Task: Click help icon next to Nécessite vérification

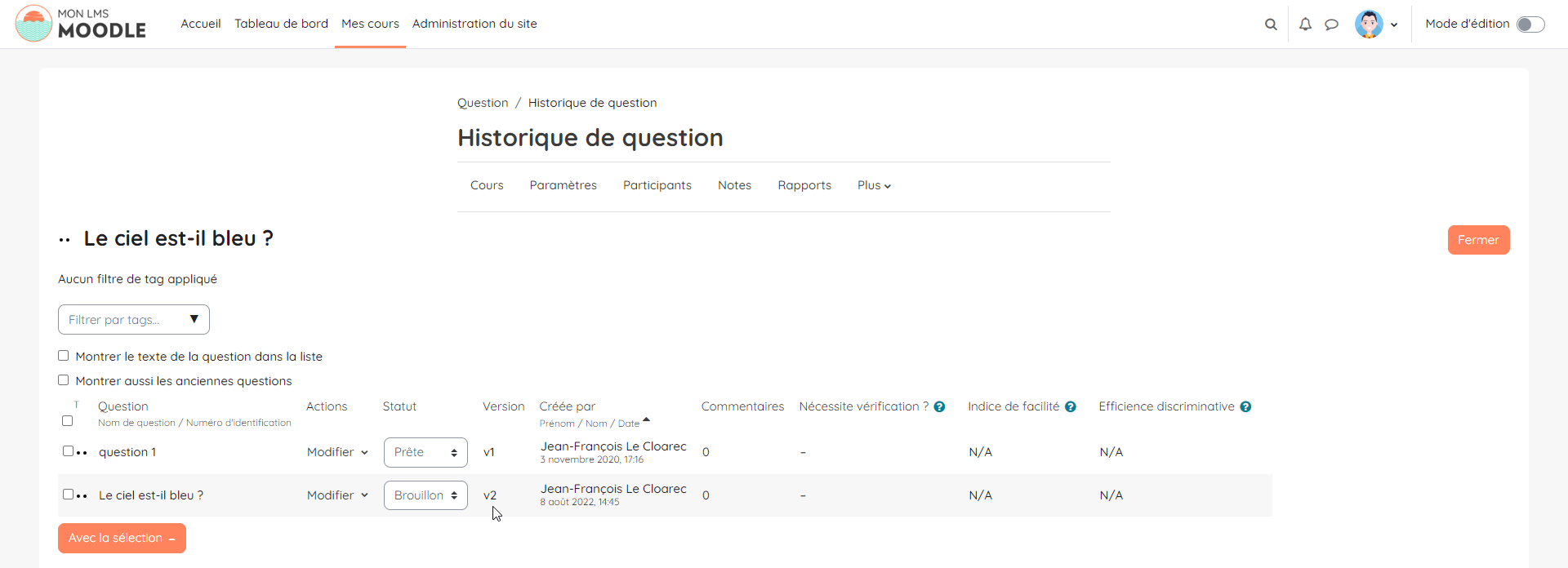Action: pyautogui.click(x=939, y=407)
